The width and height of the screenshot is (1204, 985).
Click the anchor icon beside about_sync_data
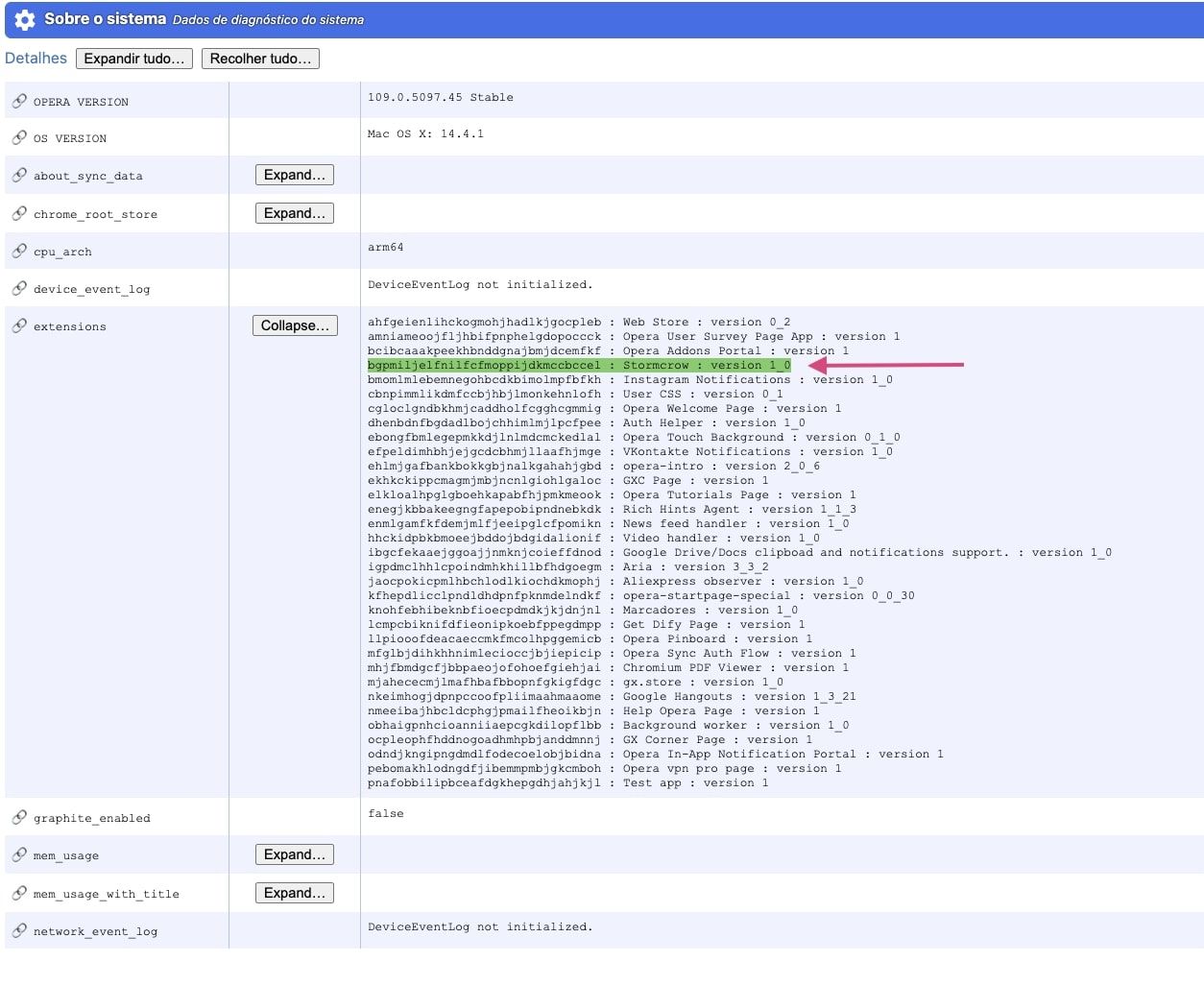(17, 175)
